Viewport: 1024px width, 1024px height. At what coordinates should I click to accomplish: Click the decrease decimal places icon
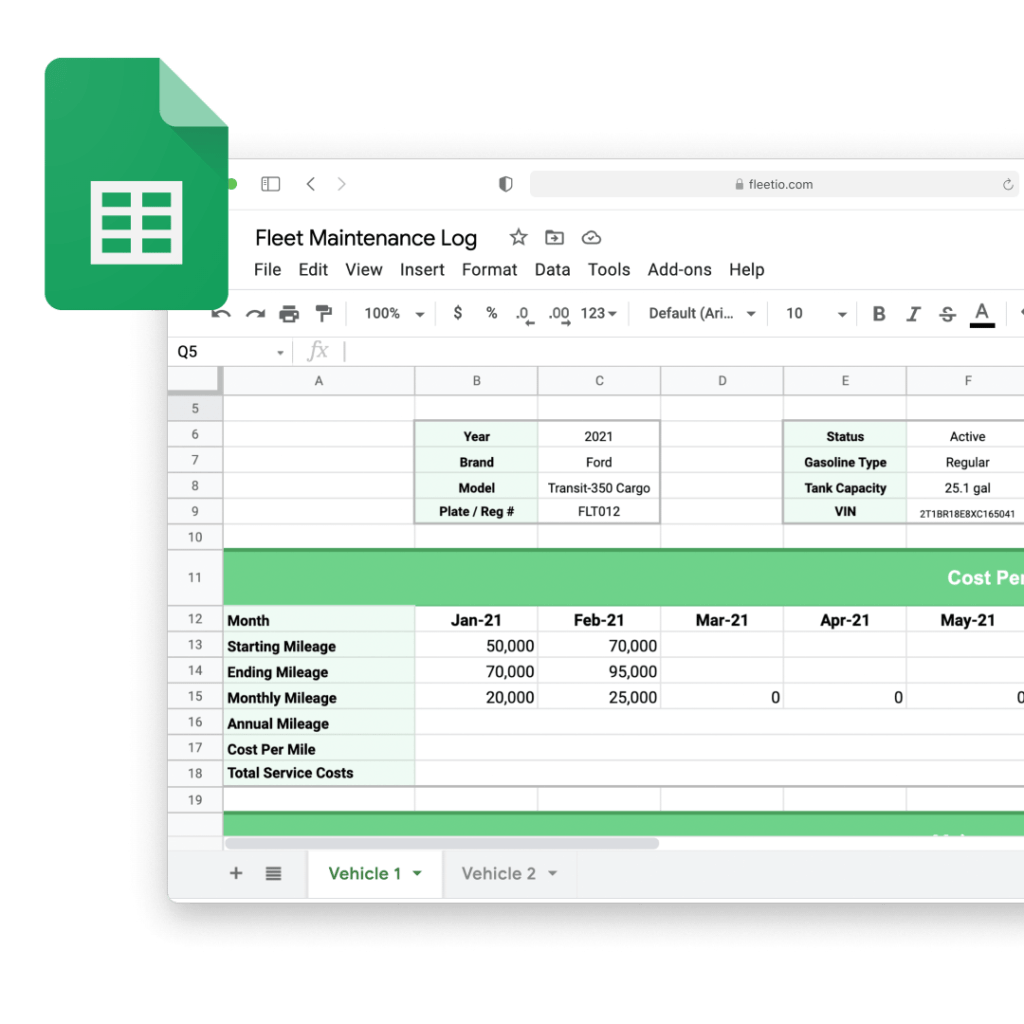(523, 313)
